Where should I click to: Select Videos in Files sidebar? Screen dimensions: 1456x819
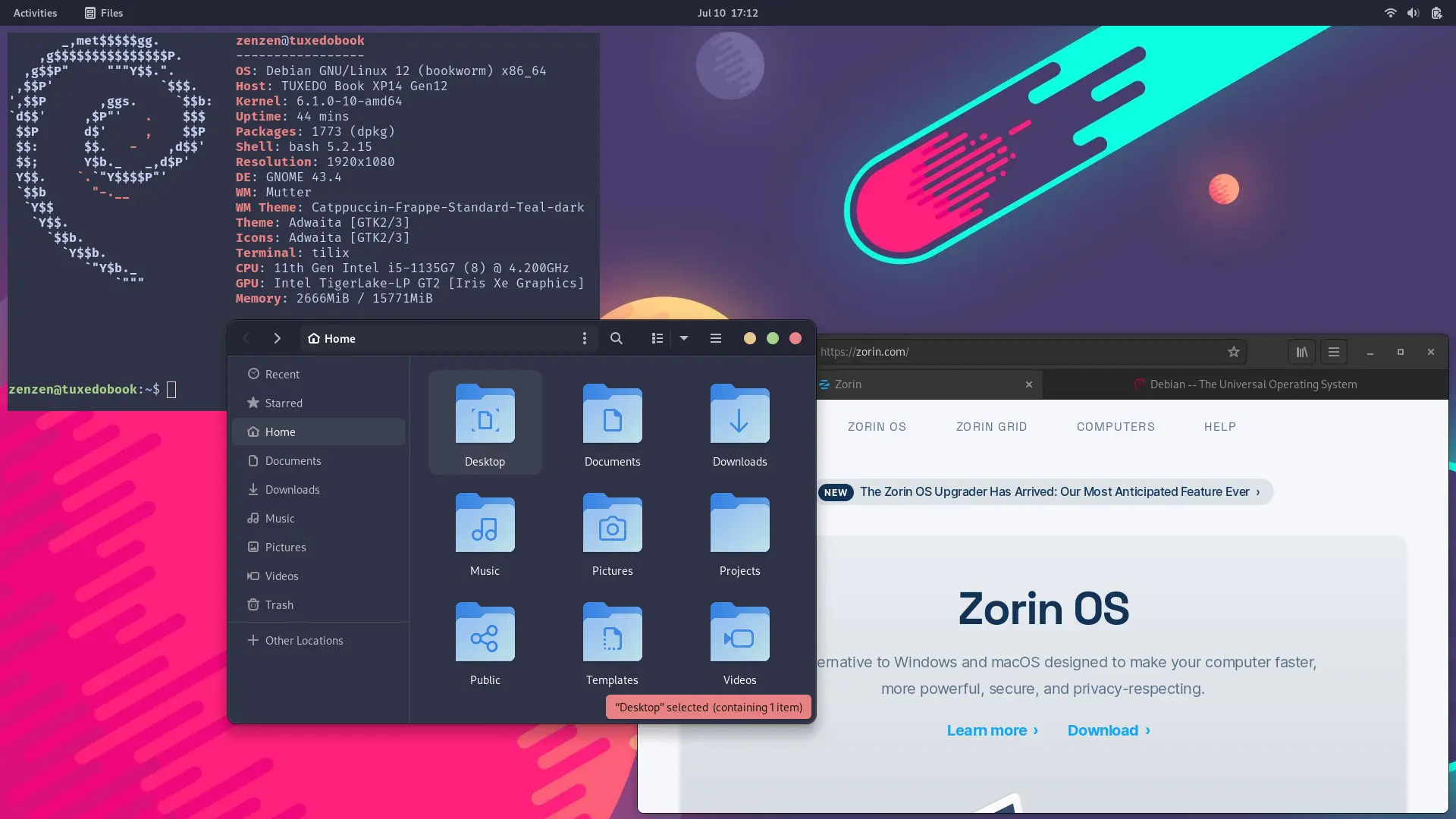[318, 576]
